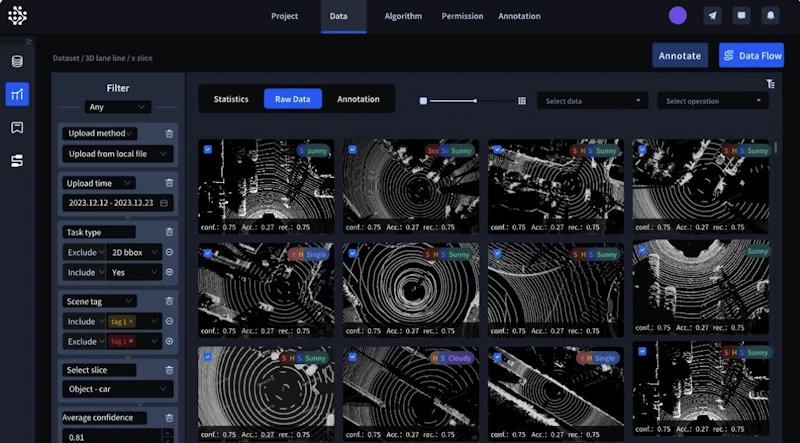Open the bookmark annotation icon in sidebar
800x443 pixels.
pos(17,128)
